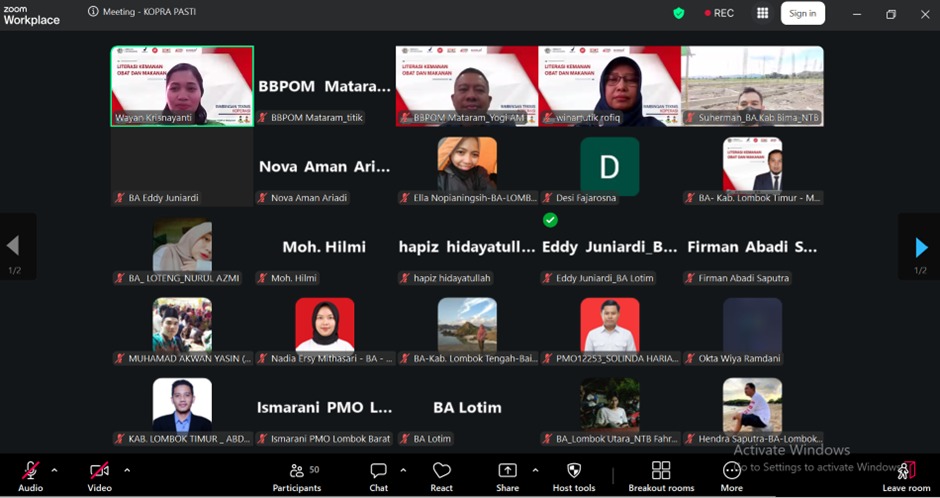Go to next participants page arrow
The height and width of the screenshot is (498, 940).
click(921, 247)
